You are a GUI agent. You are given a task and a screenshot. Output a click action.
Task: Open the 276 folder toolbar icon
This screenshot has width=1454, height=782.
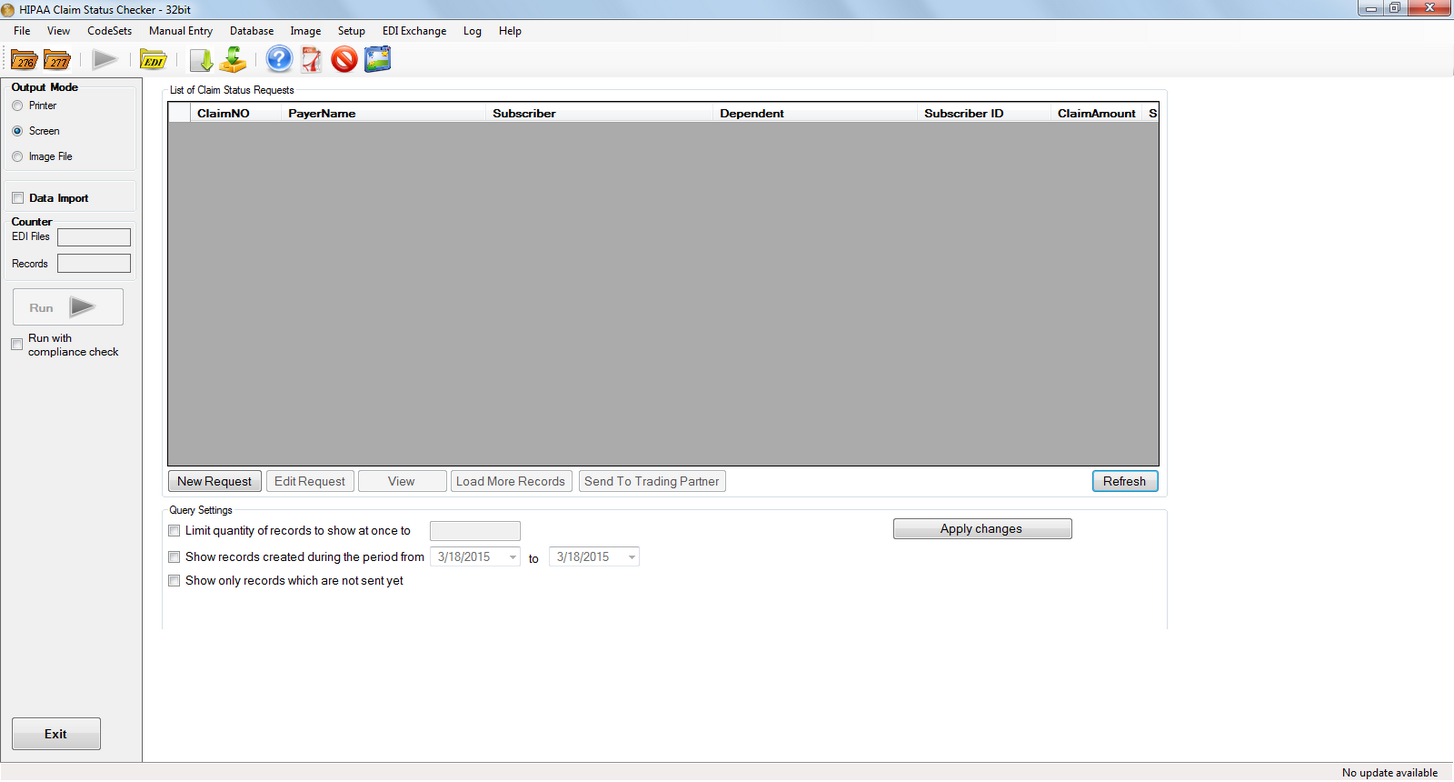(24, 60)
